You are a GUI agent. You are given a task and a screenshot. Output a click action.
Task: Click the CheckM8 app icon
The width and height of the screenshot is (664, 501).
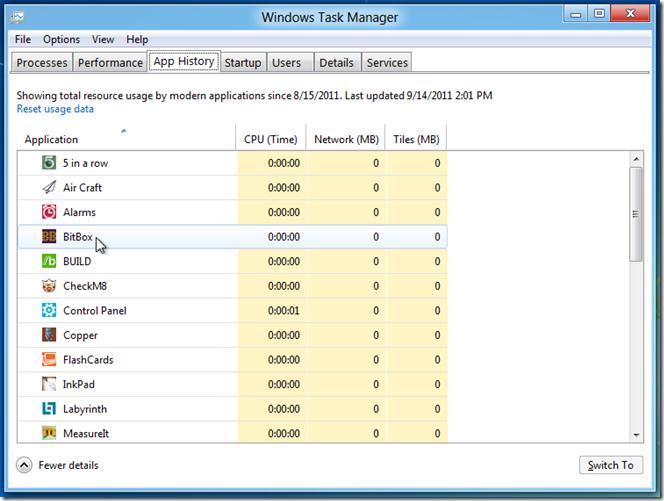pyautogui.click(x=49, y=286)
